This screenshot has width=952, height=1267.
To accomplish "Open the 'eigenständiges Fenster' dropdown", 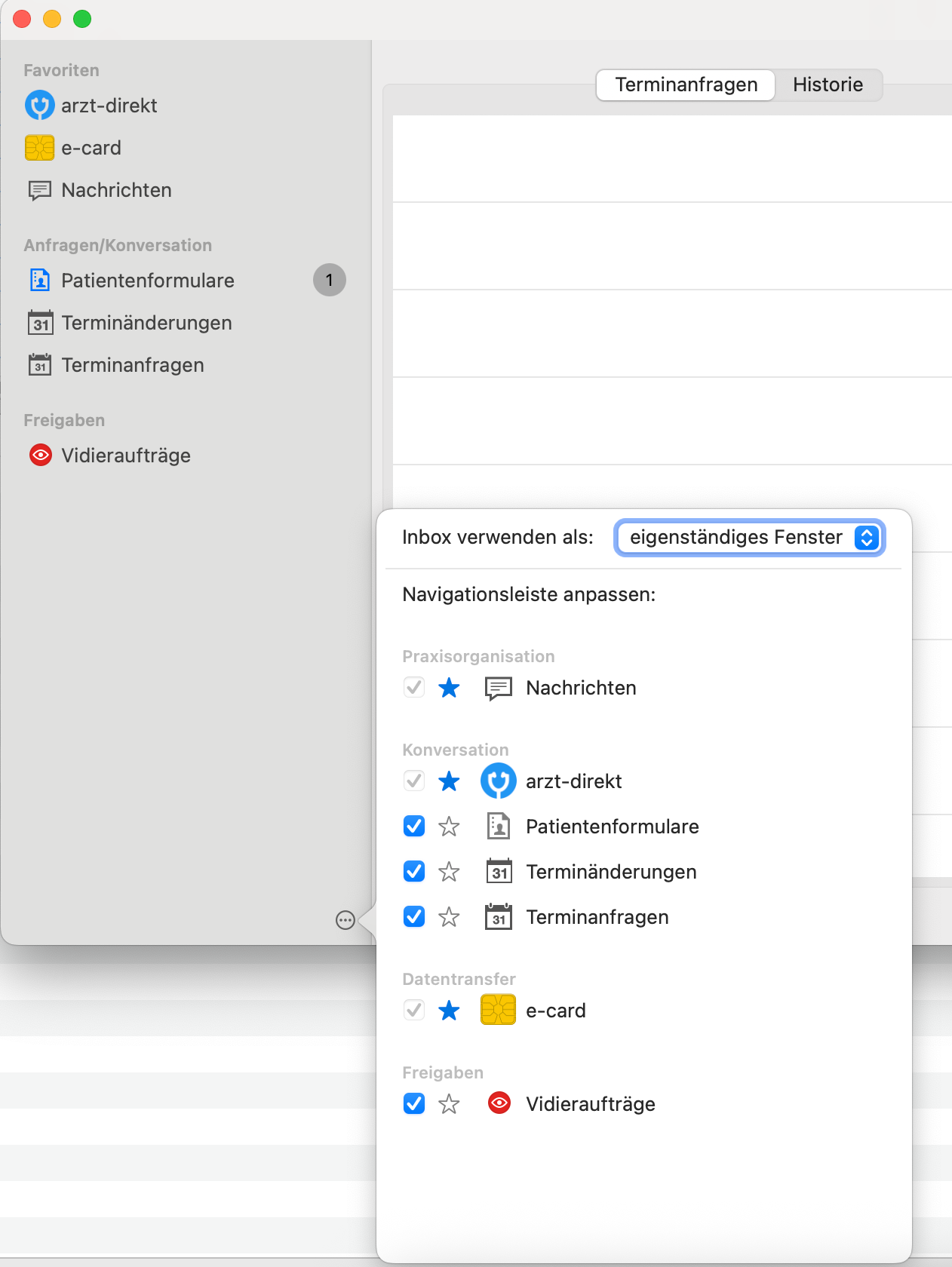I will [x=749, y=538].
